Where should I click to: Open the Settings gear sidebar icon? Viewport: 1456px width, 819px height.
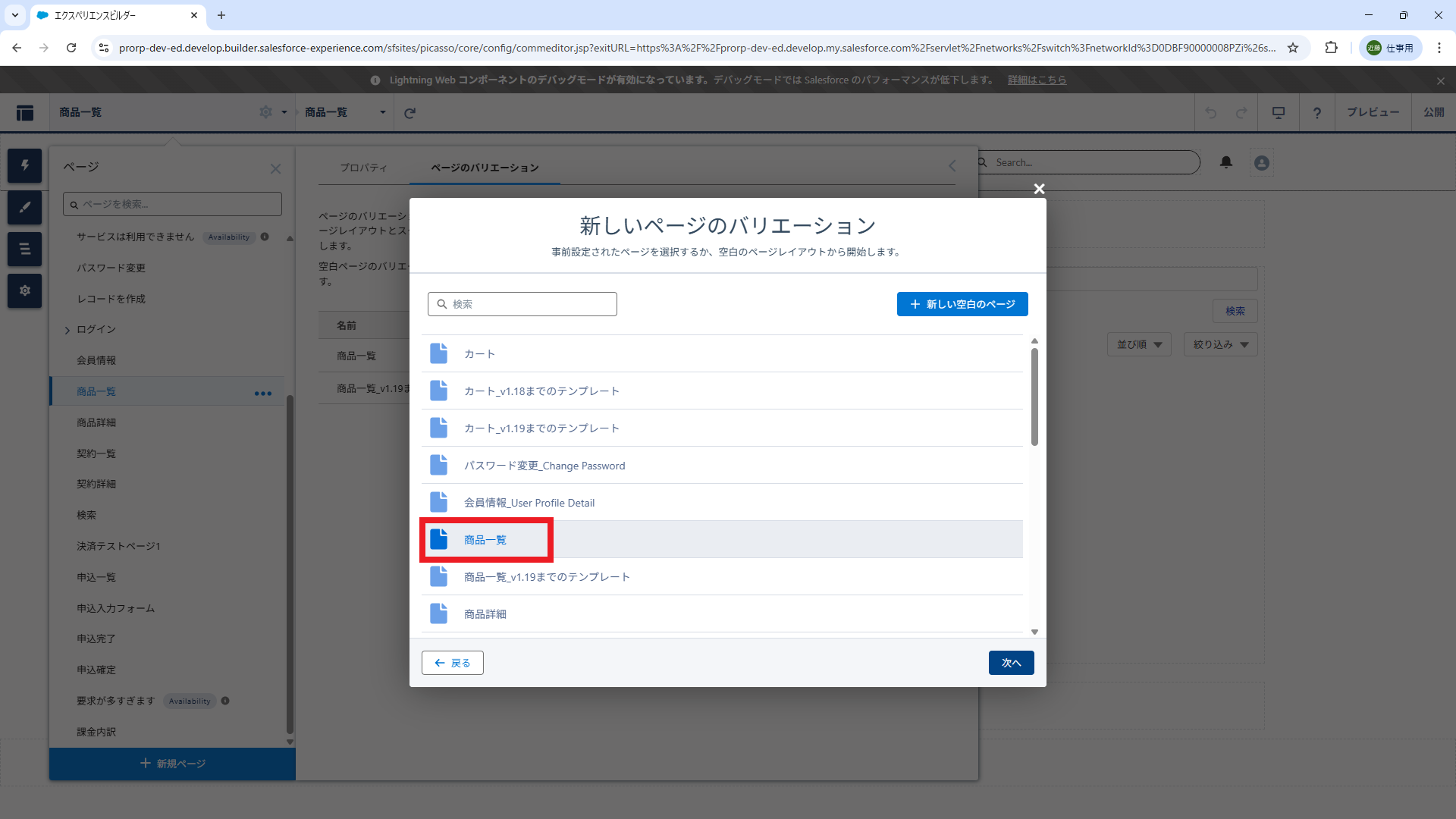(24, 290)
